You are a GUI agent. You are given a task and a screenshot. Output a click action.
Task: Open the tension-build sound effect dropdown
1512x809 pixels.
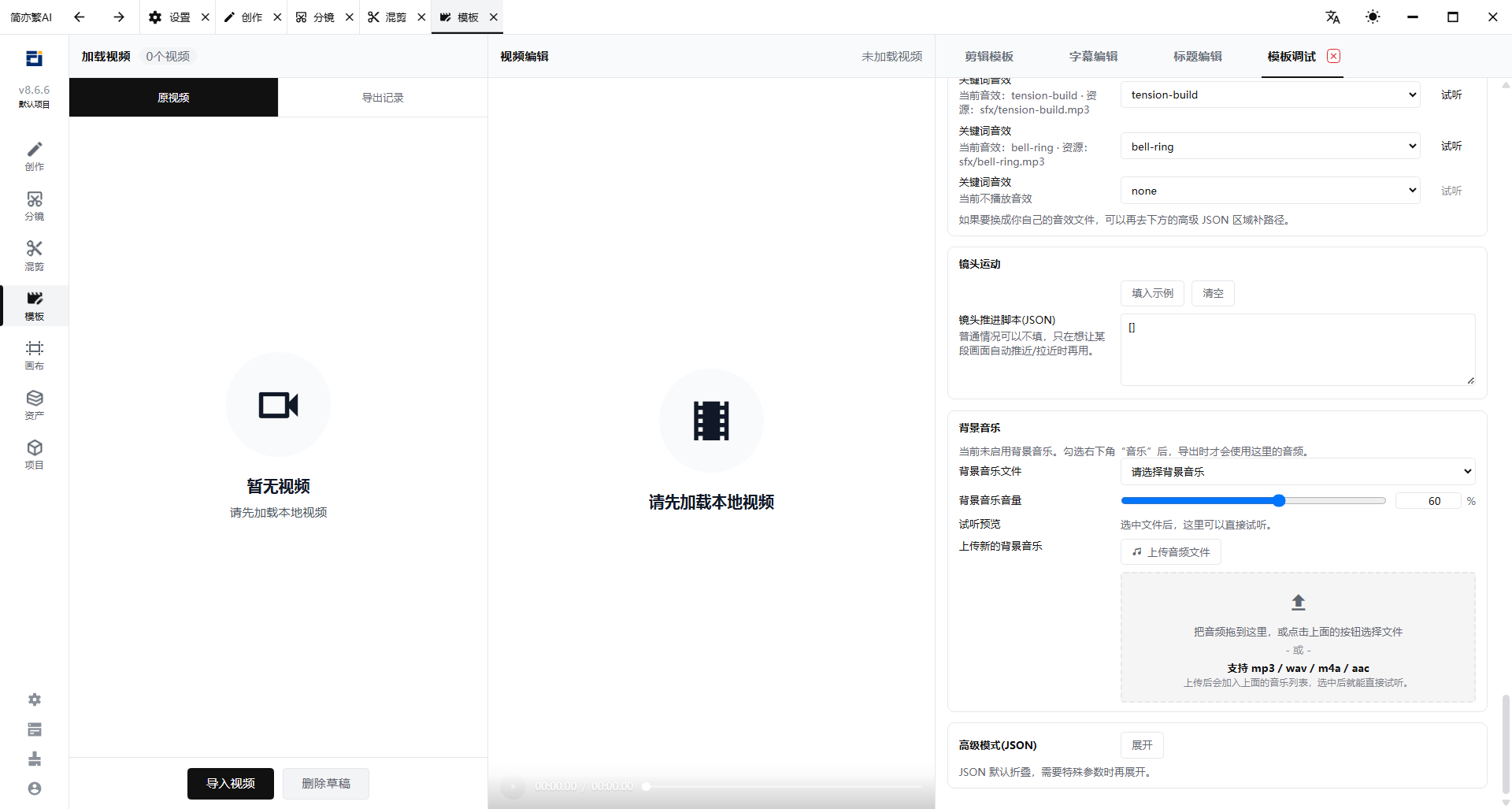pos(1270,95)
